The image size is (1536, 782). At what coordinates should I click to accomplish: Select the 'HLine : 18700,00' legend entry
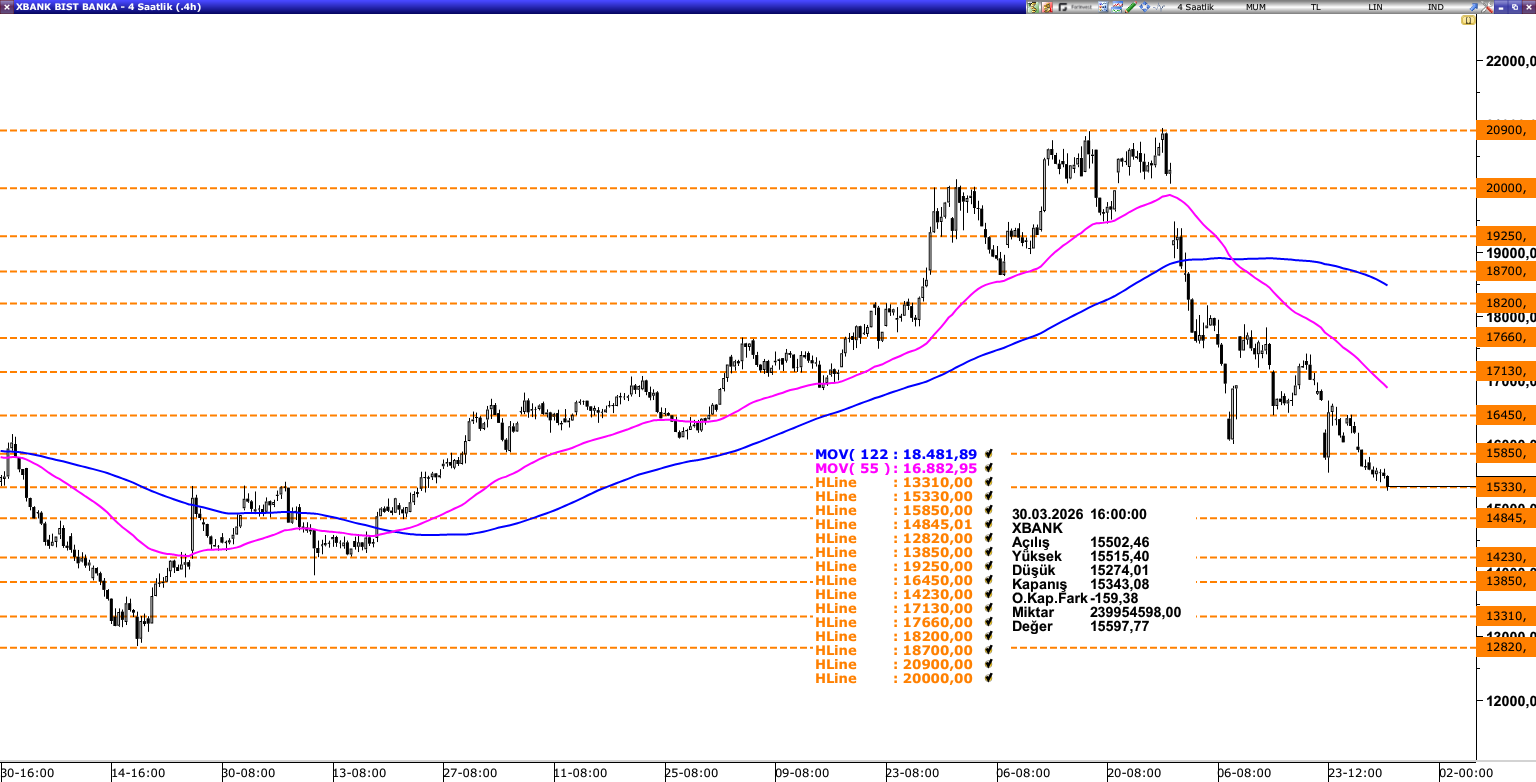894,650
